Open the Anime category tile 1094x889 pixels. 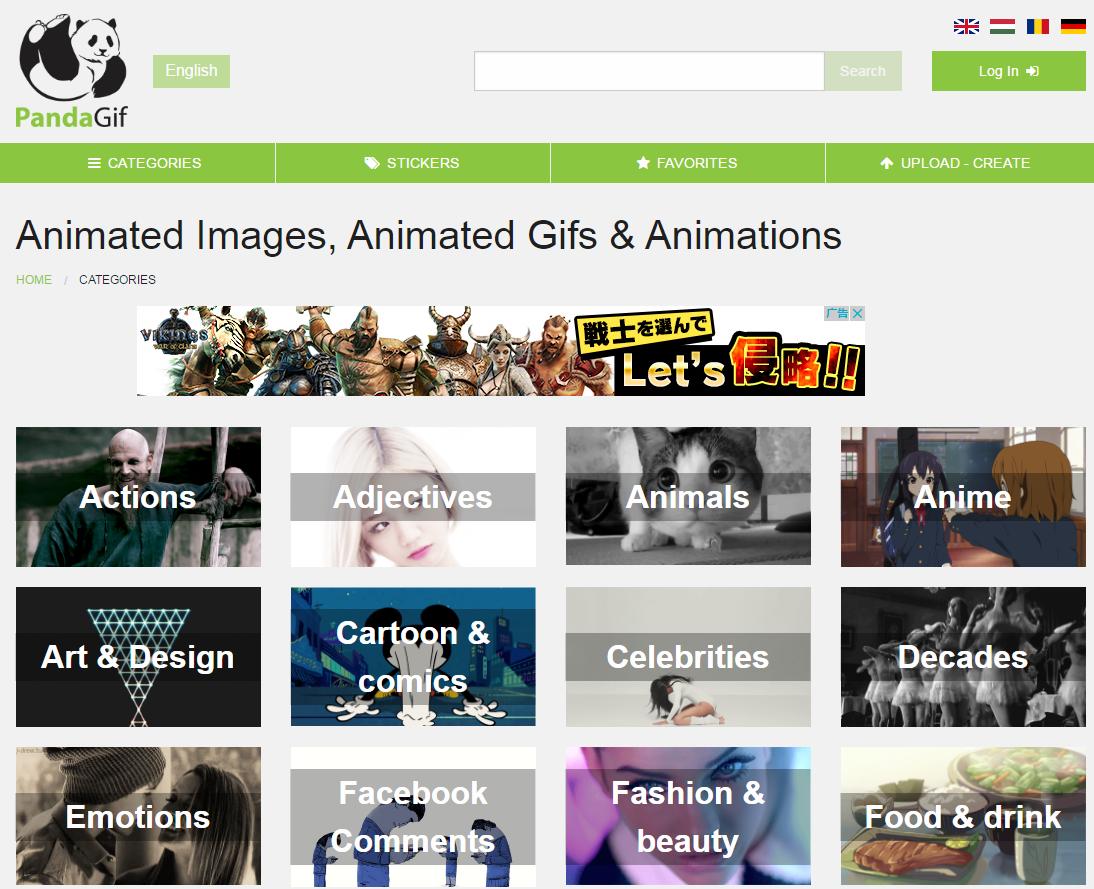pos(963,497)
